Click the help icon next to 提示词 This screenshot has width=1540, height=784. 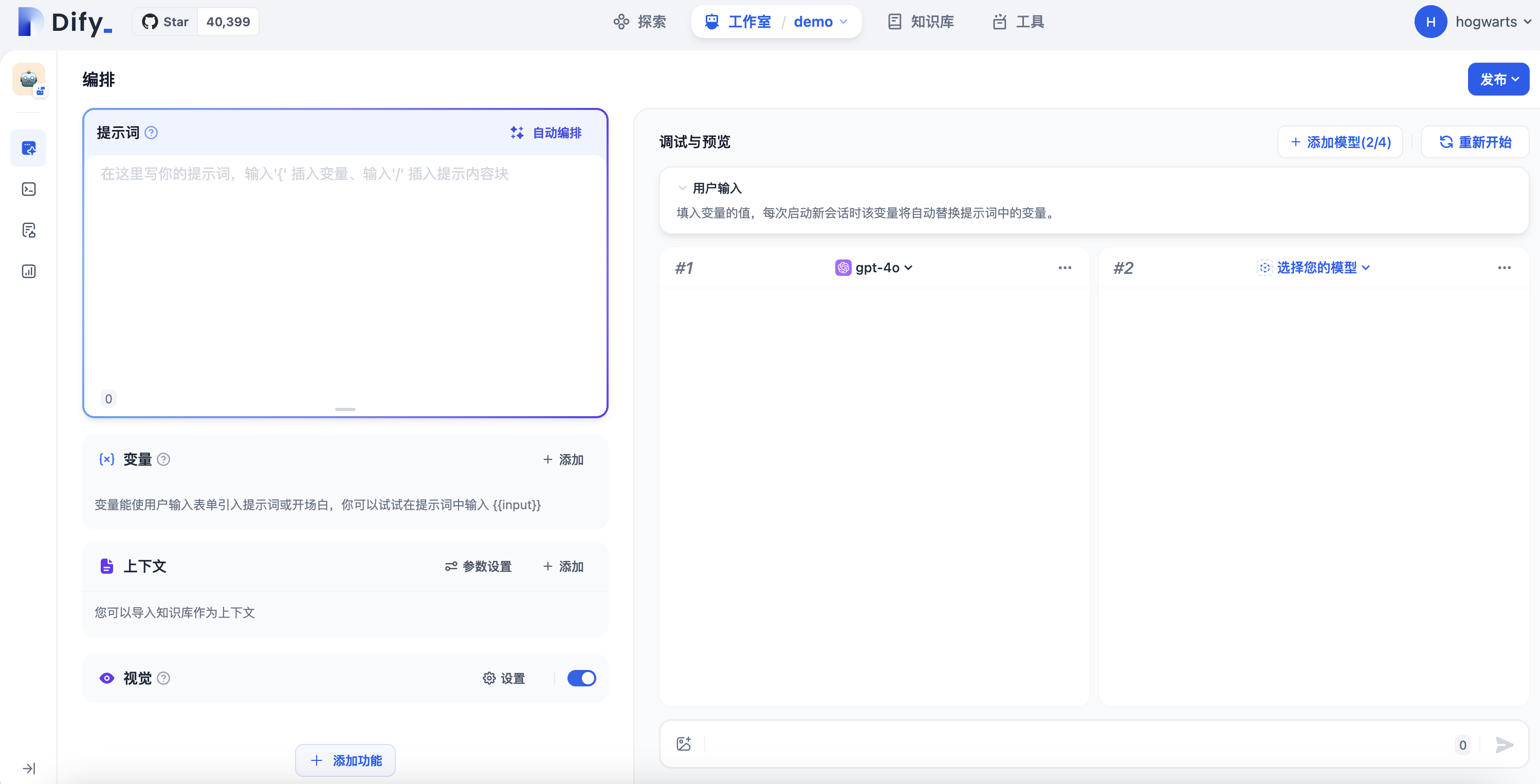(151, 133)
